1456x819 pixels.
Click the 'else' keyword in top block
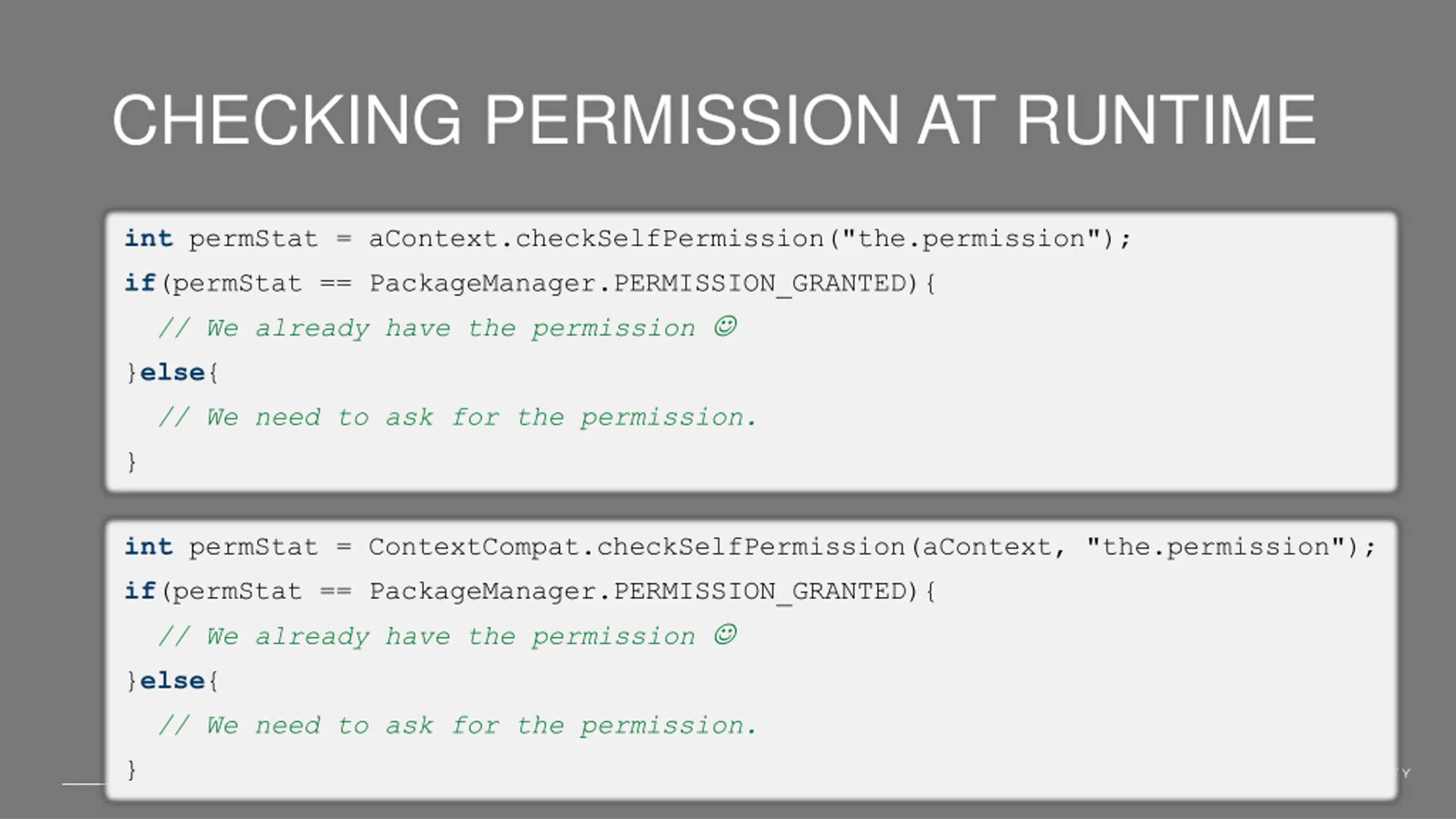point(172,373)
